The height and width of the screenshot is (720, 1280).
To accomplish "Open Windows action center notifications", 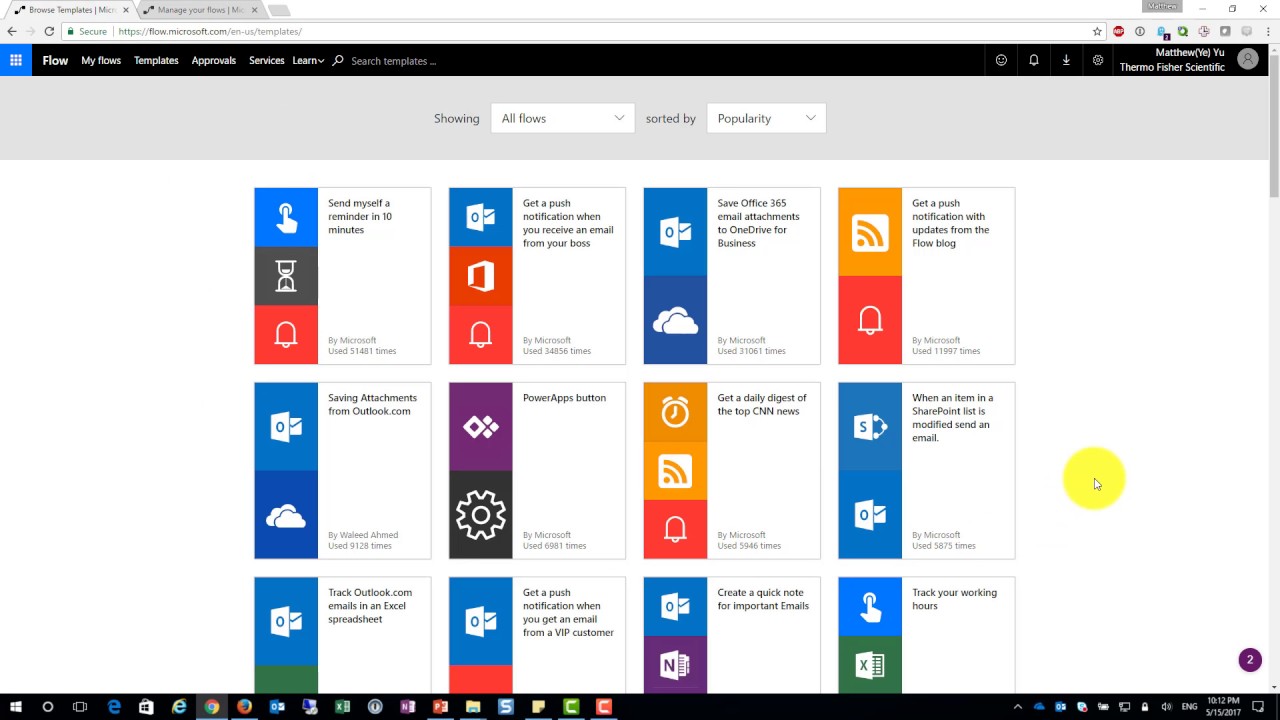I will click(x=1259, y=707).
